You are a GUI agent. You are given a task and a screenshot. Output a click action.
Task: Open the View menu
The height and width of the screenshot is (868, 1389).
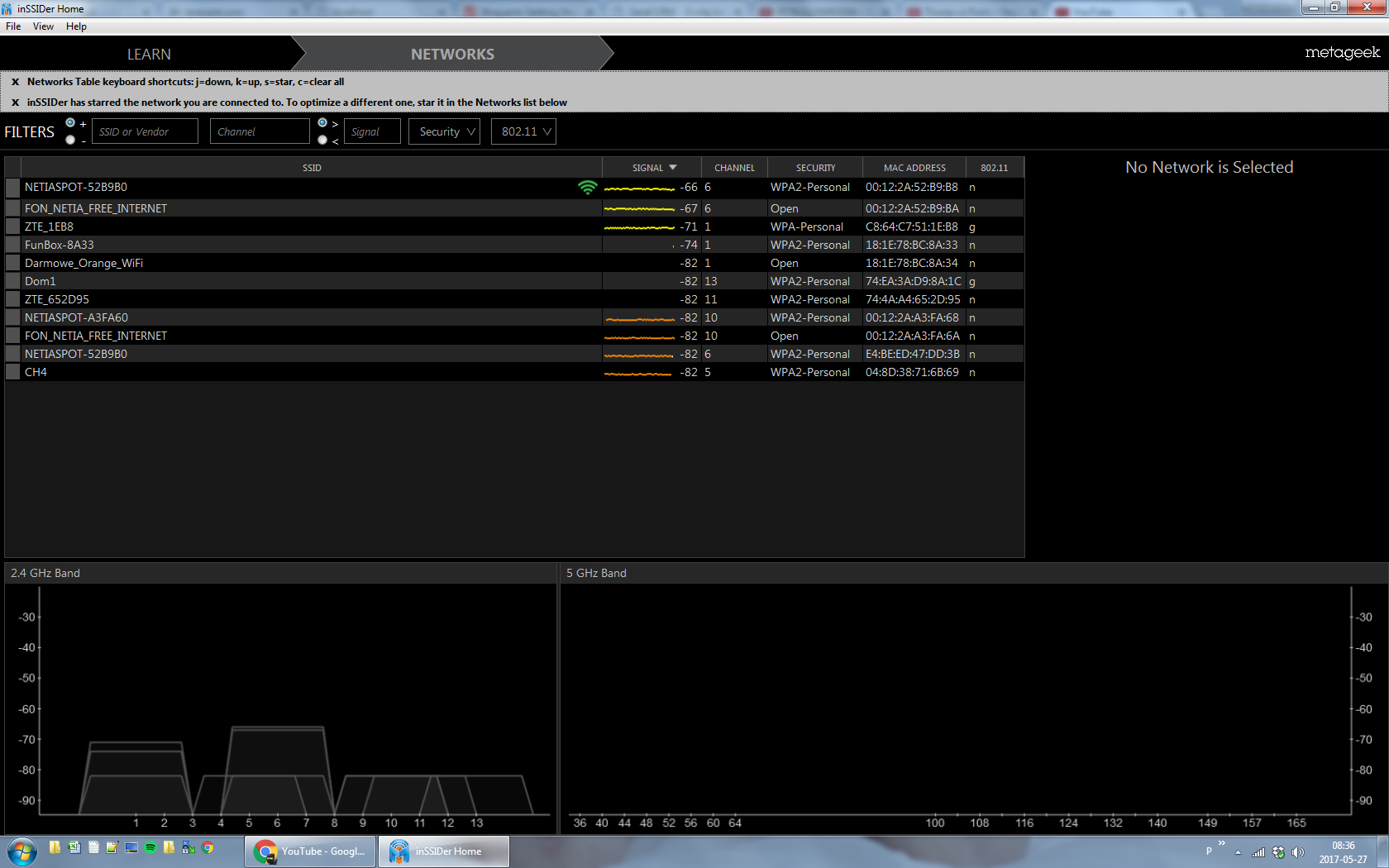pyautogui.click(x=43, y=26)
